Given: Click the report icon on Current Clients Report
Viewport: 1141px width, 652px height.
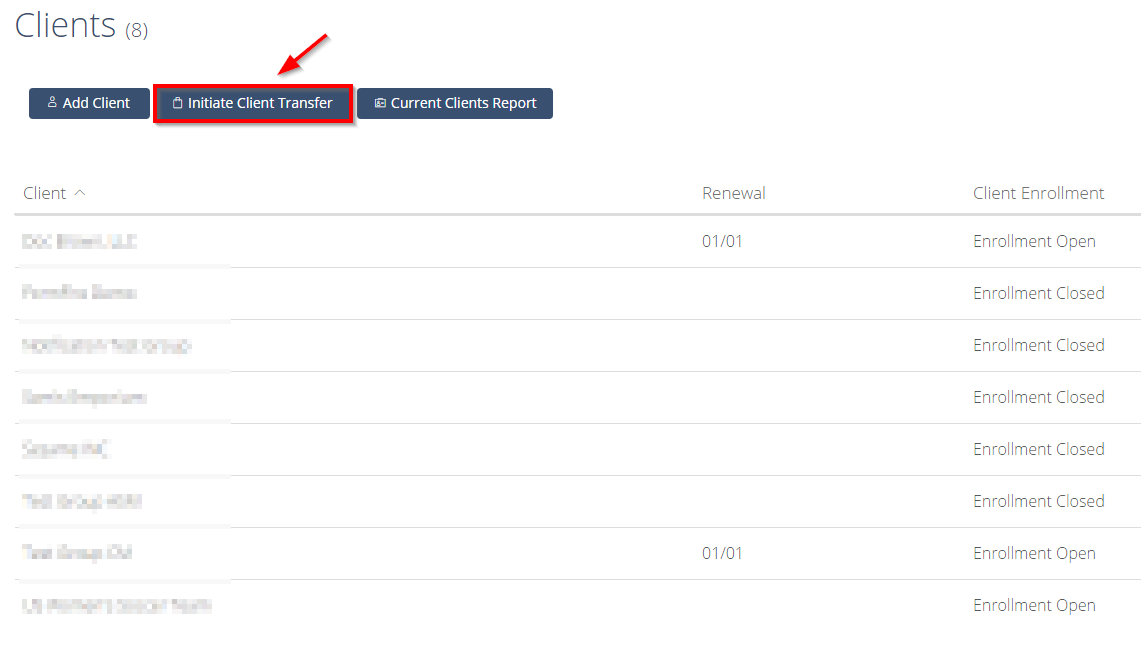Looking at the screenshot, I should tap(380, 103).
